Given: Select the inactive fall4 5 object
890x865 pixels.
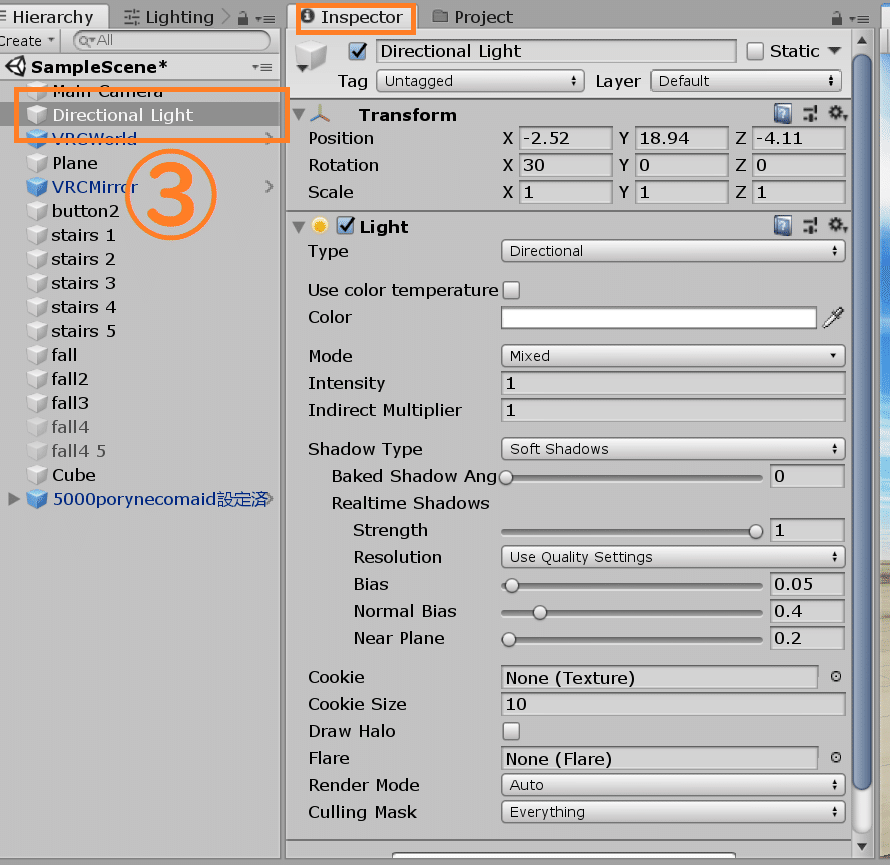Looking at the screenshot, I should click(x=79, y=451).
